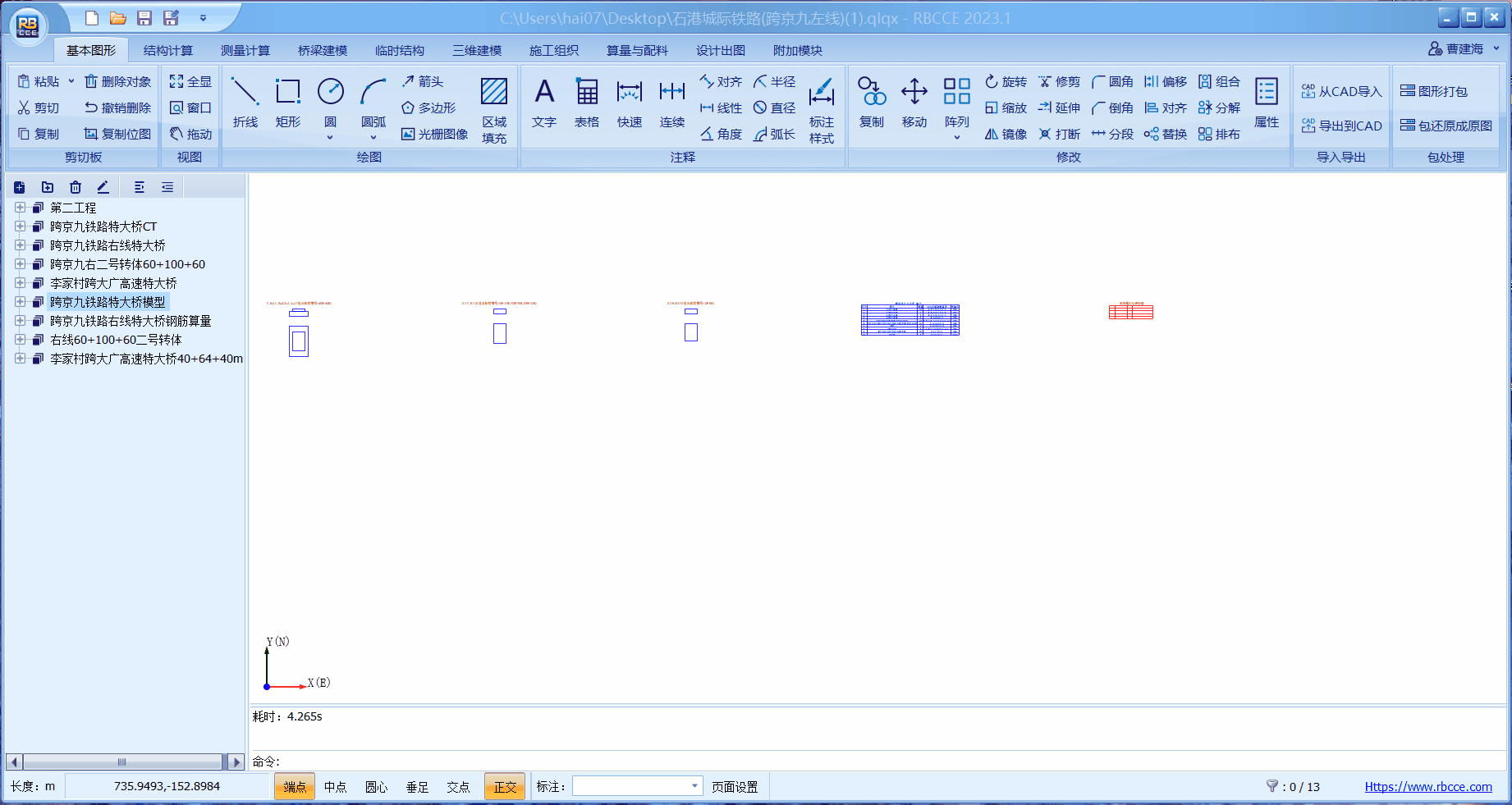This screenshot has width=1512, height=805.
Task: Select the 折线 polyline drawing tool
Action: pos(245,103)
